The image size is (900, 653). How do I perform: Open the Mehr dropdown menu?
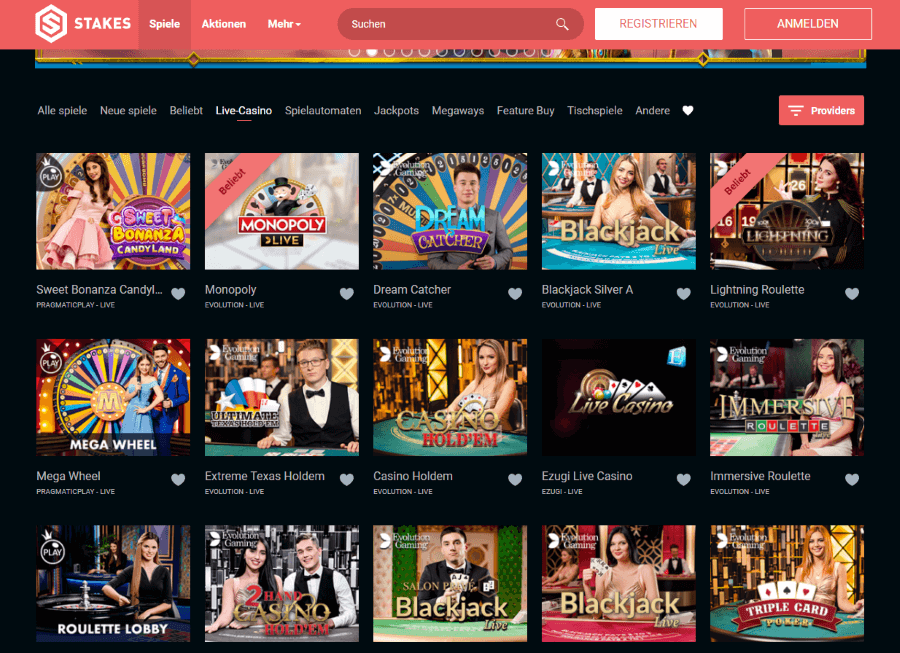click(x=283, y=23)
